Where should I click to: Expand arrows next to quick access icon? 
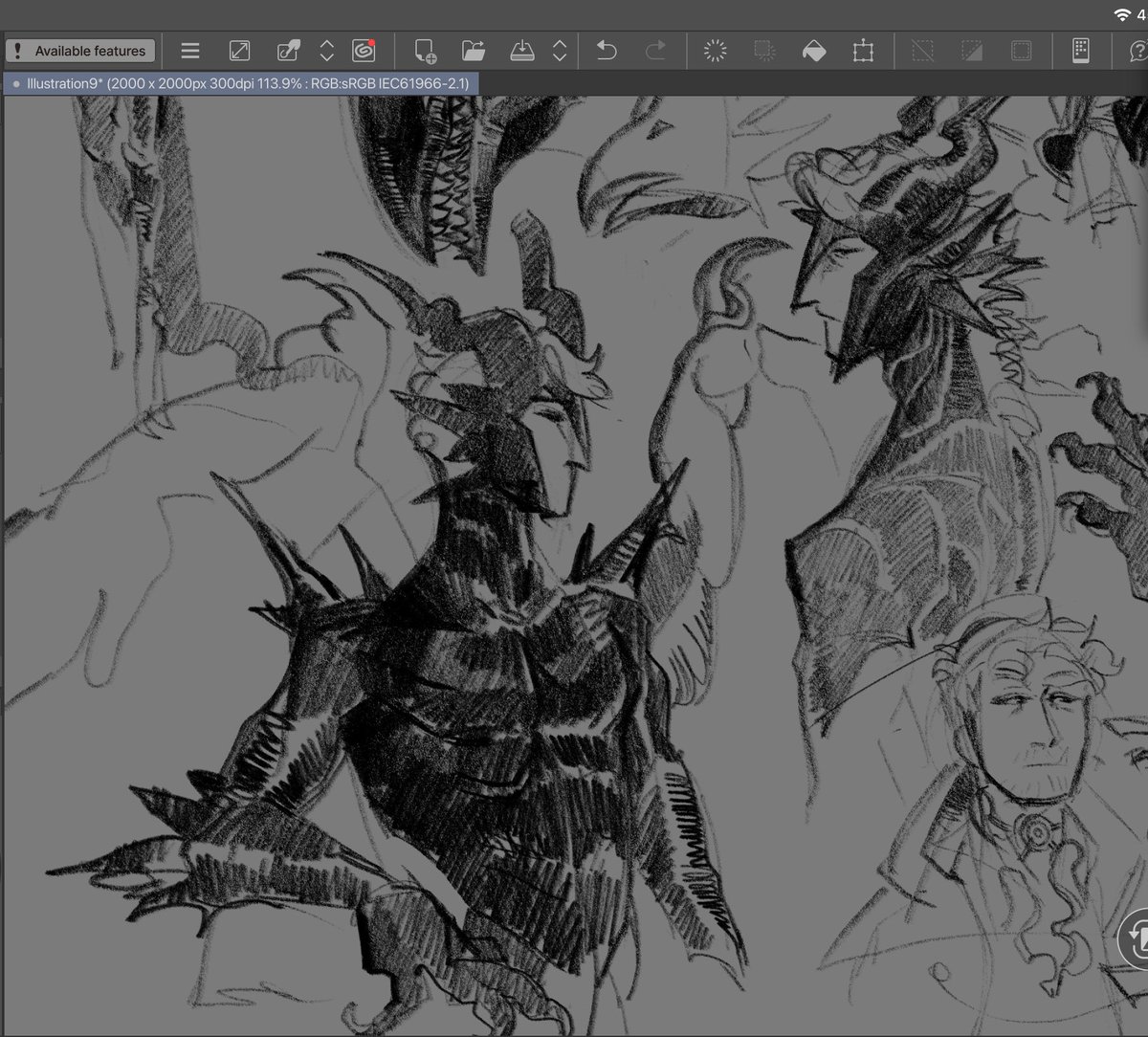click(326, 51)
